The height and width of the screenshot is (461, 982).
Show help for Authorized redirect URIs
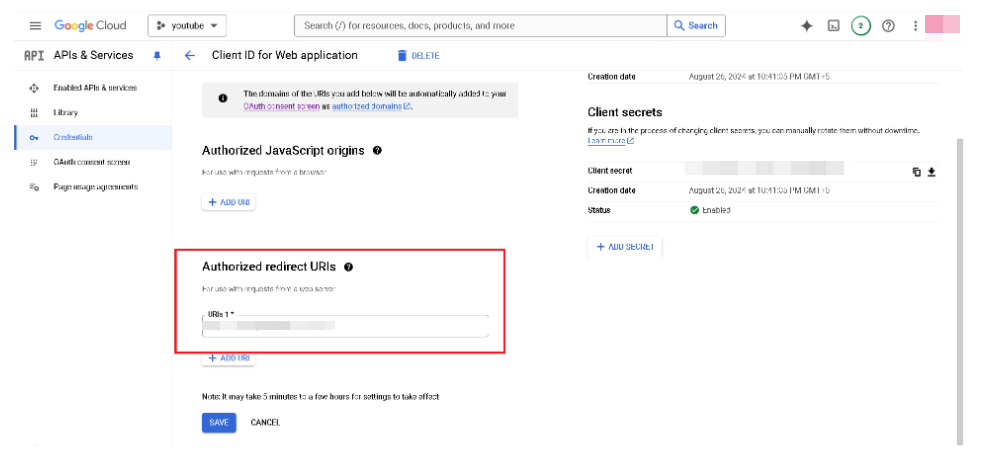click(348, 267)
